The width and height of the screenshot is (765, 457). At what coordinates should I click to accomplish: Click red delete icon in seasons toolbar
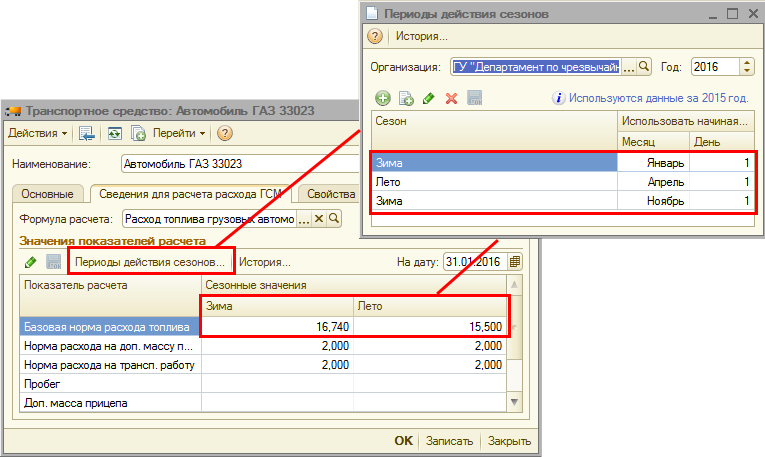[451, 98]
